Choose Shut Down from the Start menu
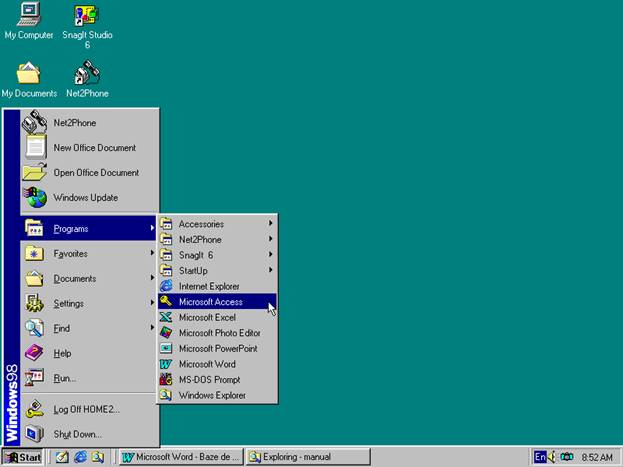623x467 pixels. (x=77, y=434)
